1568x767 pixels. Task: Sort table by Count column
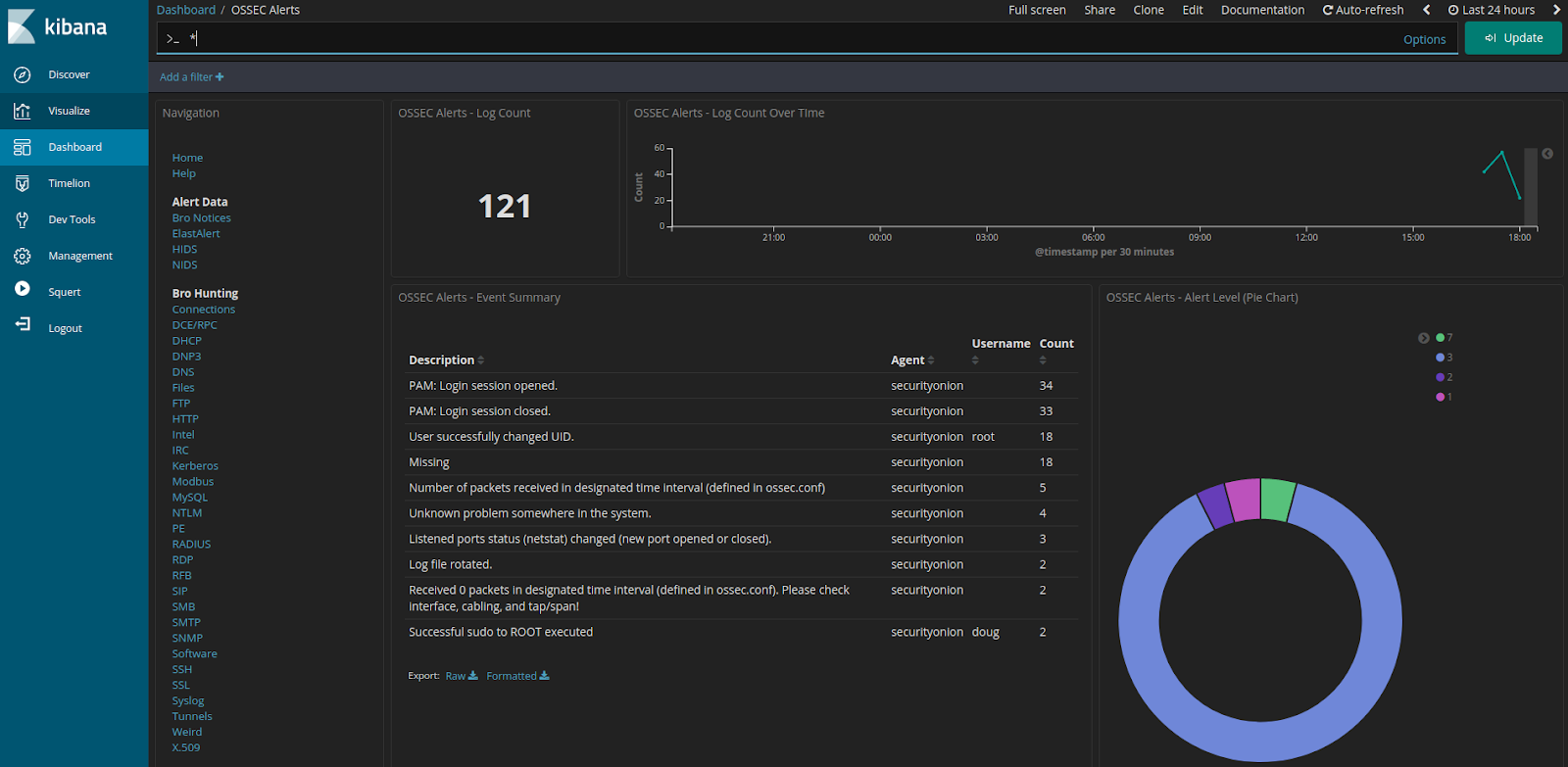click(x=1043, y=360)
